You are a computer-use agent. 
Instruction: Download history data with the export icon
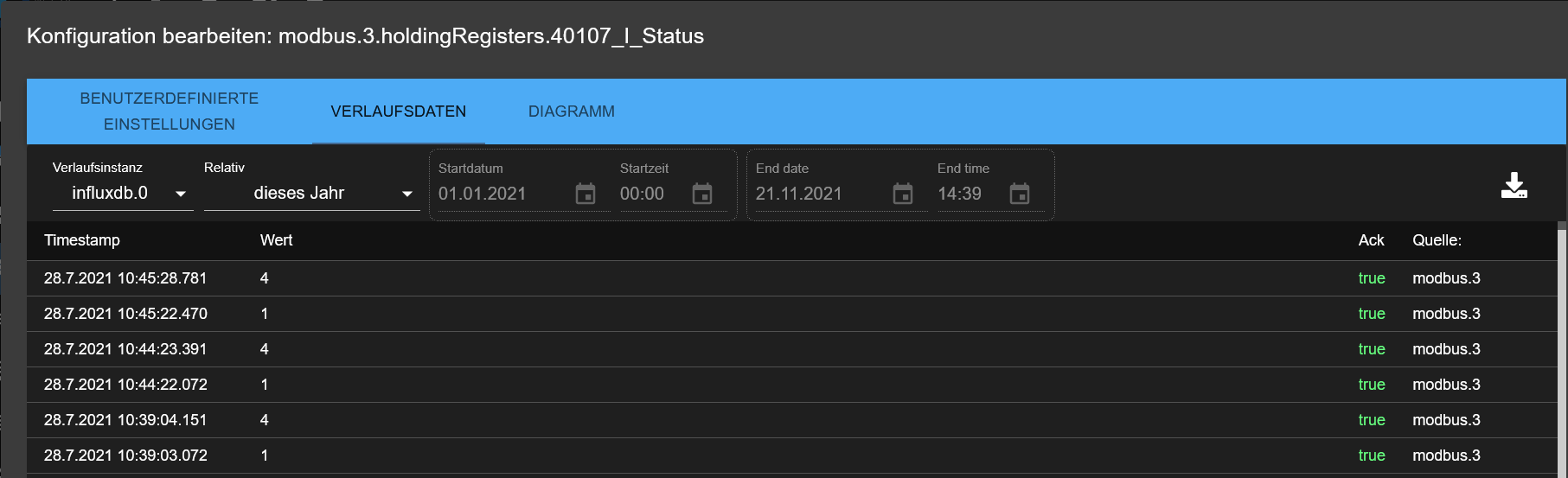(x=1514, y=185)
